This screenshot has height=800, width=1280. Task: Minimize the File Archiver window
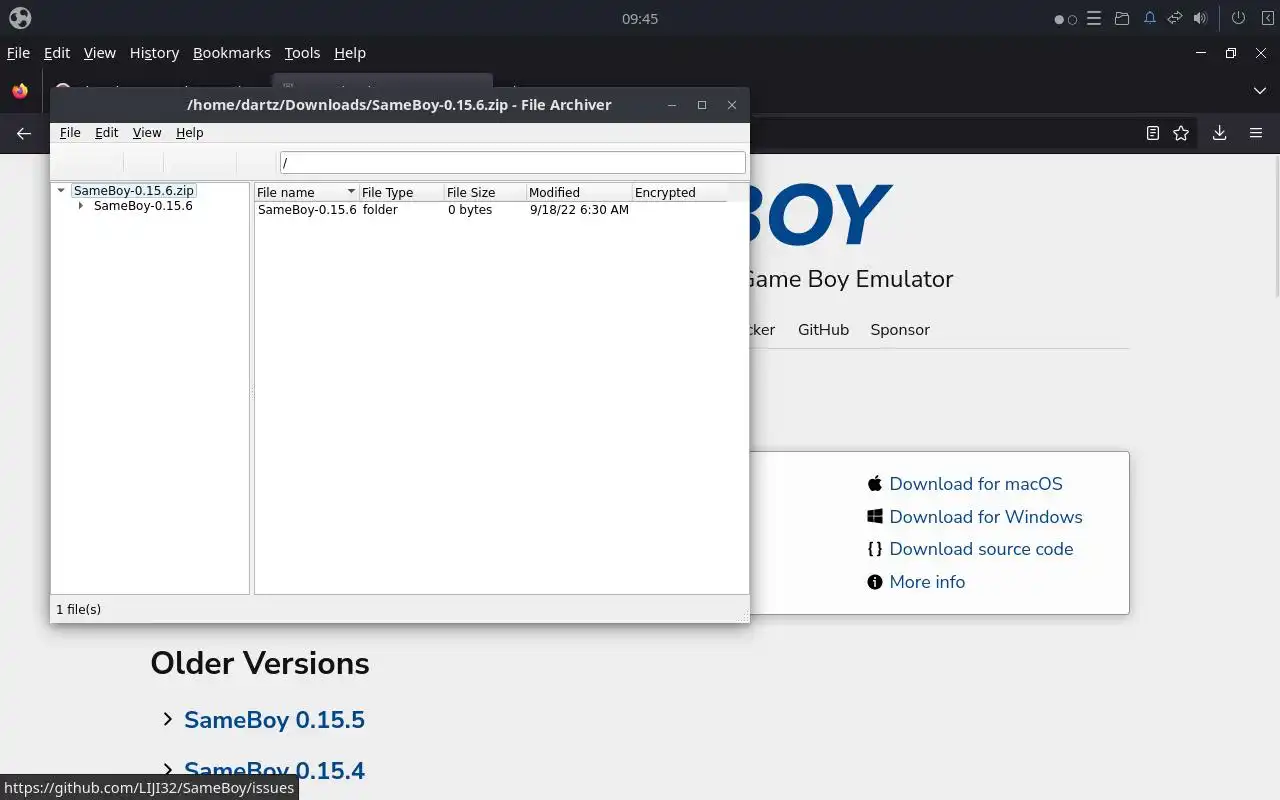pyautogui.click(x=672, y=105)
